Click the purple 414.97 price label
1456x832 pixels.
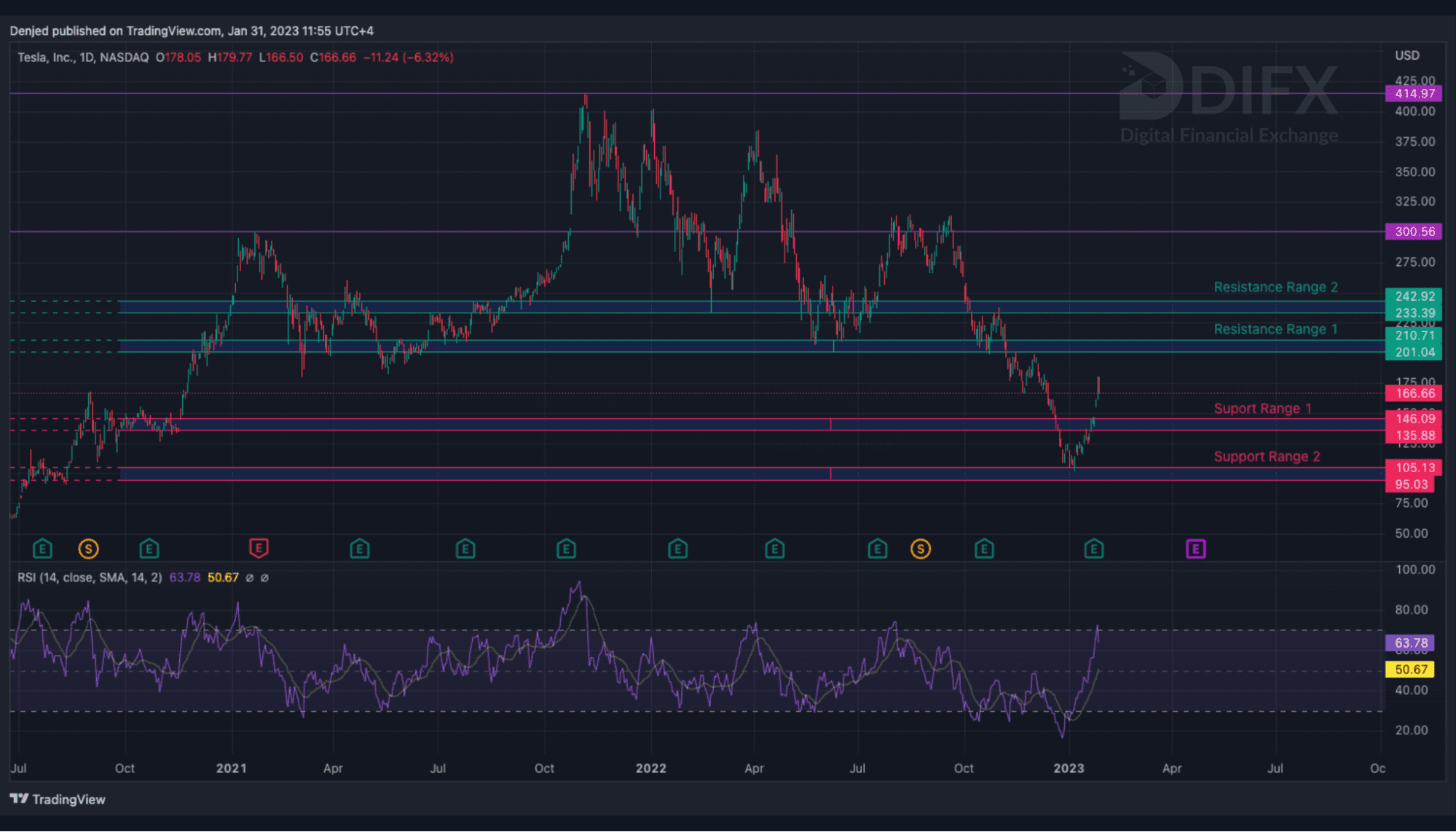click(x=1413, y=93)
